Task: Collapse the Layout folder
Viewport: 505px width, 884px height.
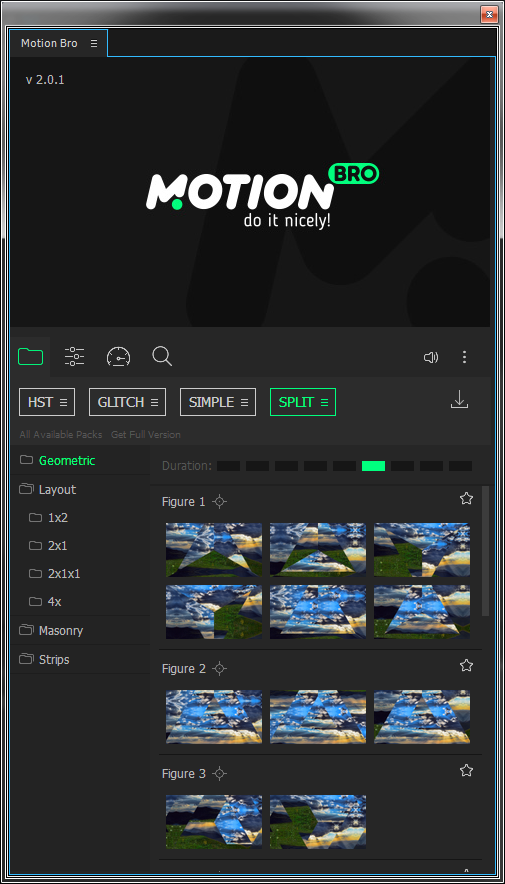Action: click(x=80, y=489)
